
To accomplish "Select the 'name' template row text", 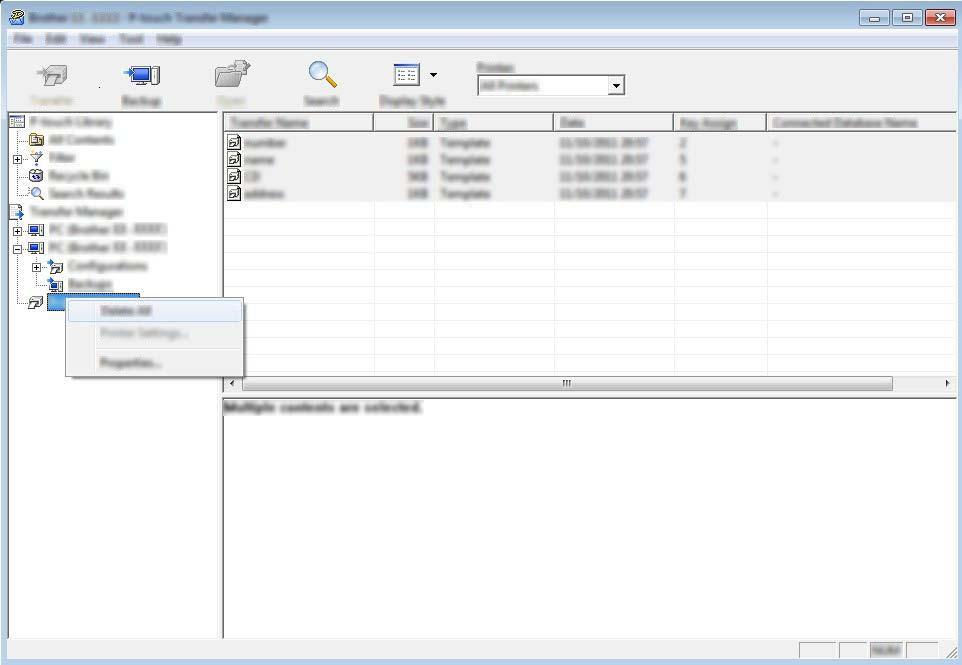I will (x=260, y=160).
